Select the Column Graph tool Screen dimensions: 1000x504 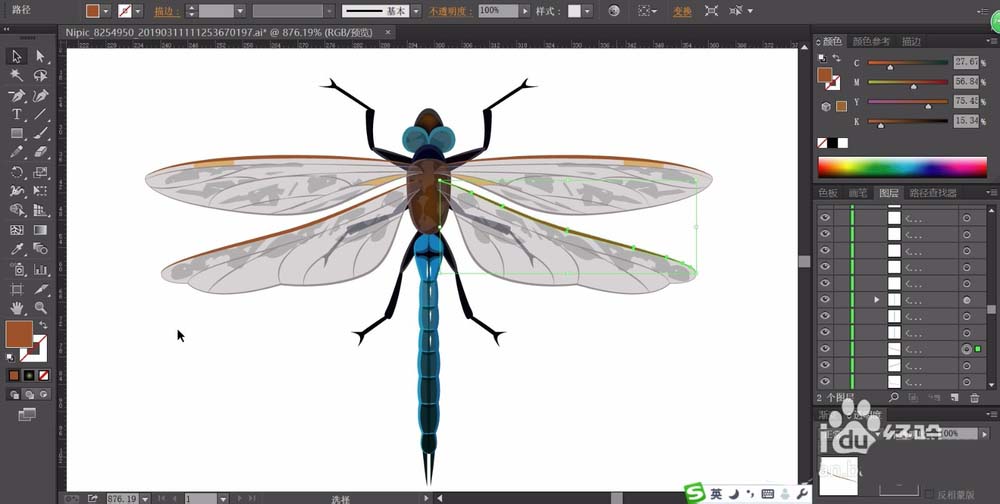(40, 269)
